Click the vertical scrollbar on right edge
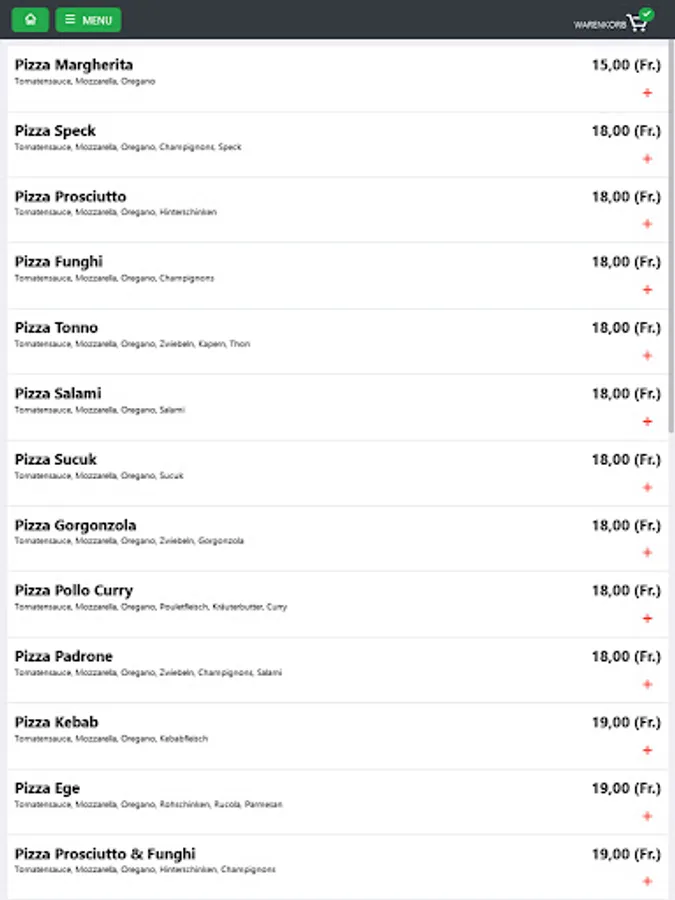Viewport: 675px width, 900px height. (x=671, y=236)
